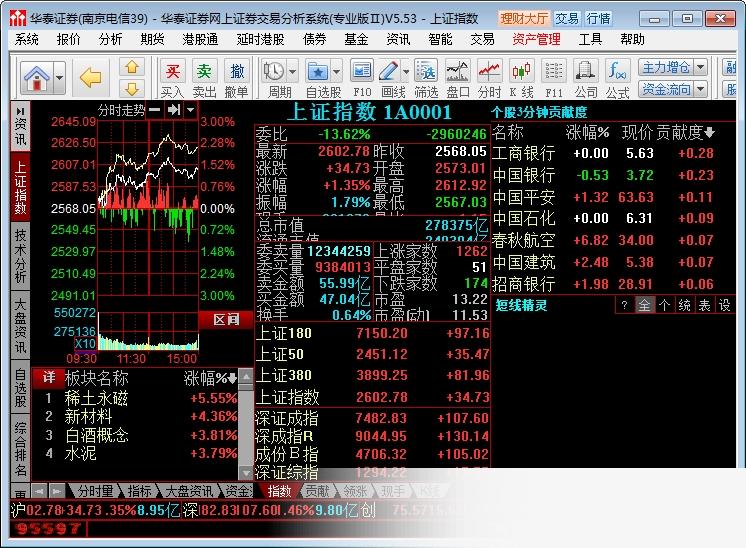Toggle the 个 filter in 短线精灵
The width and height of the screenshot is (746, 548).
coord(664,305)
